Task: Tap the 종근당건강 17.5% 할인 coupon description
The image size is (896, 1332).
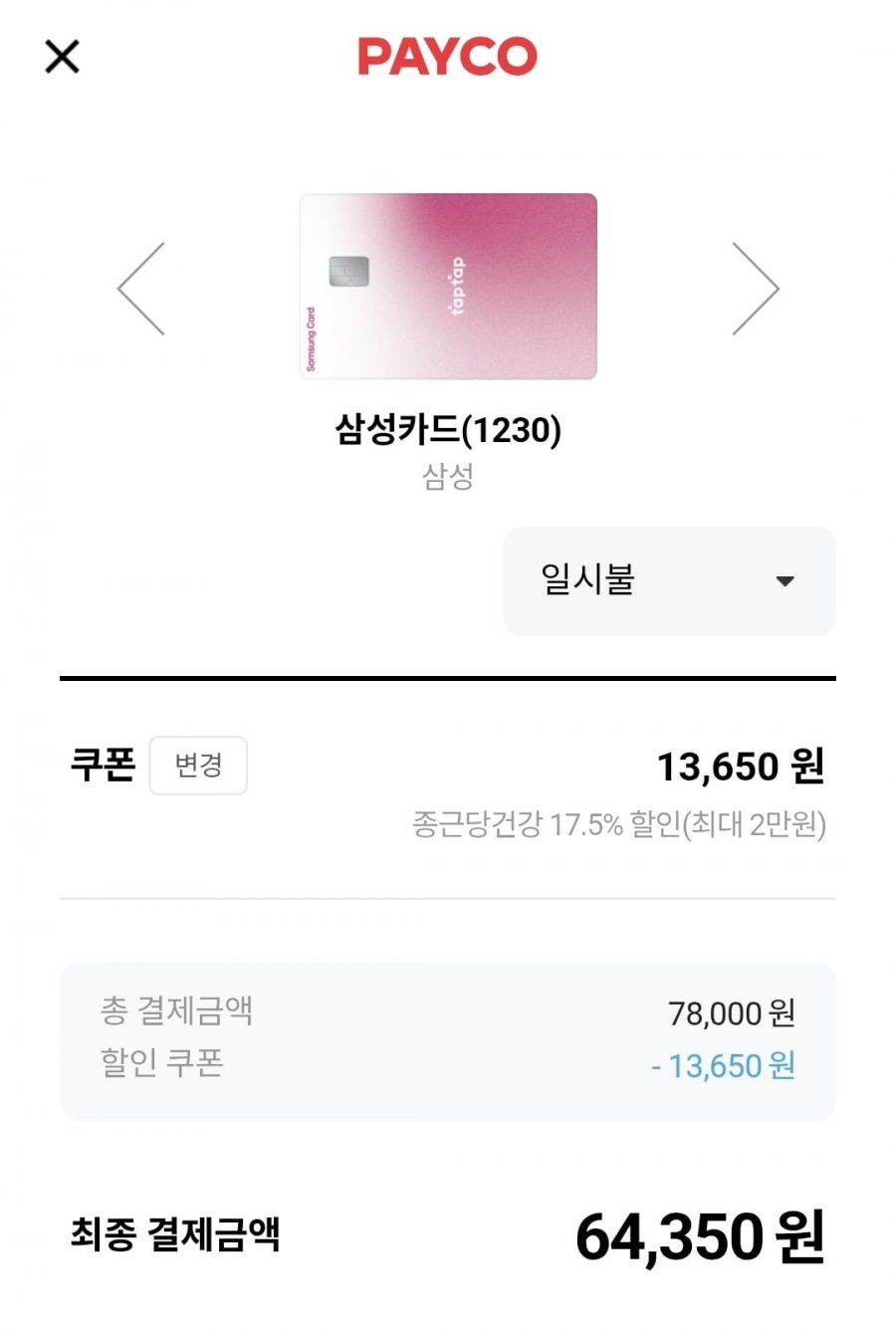Action: point(618,824)
